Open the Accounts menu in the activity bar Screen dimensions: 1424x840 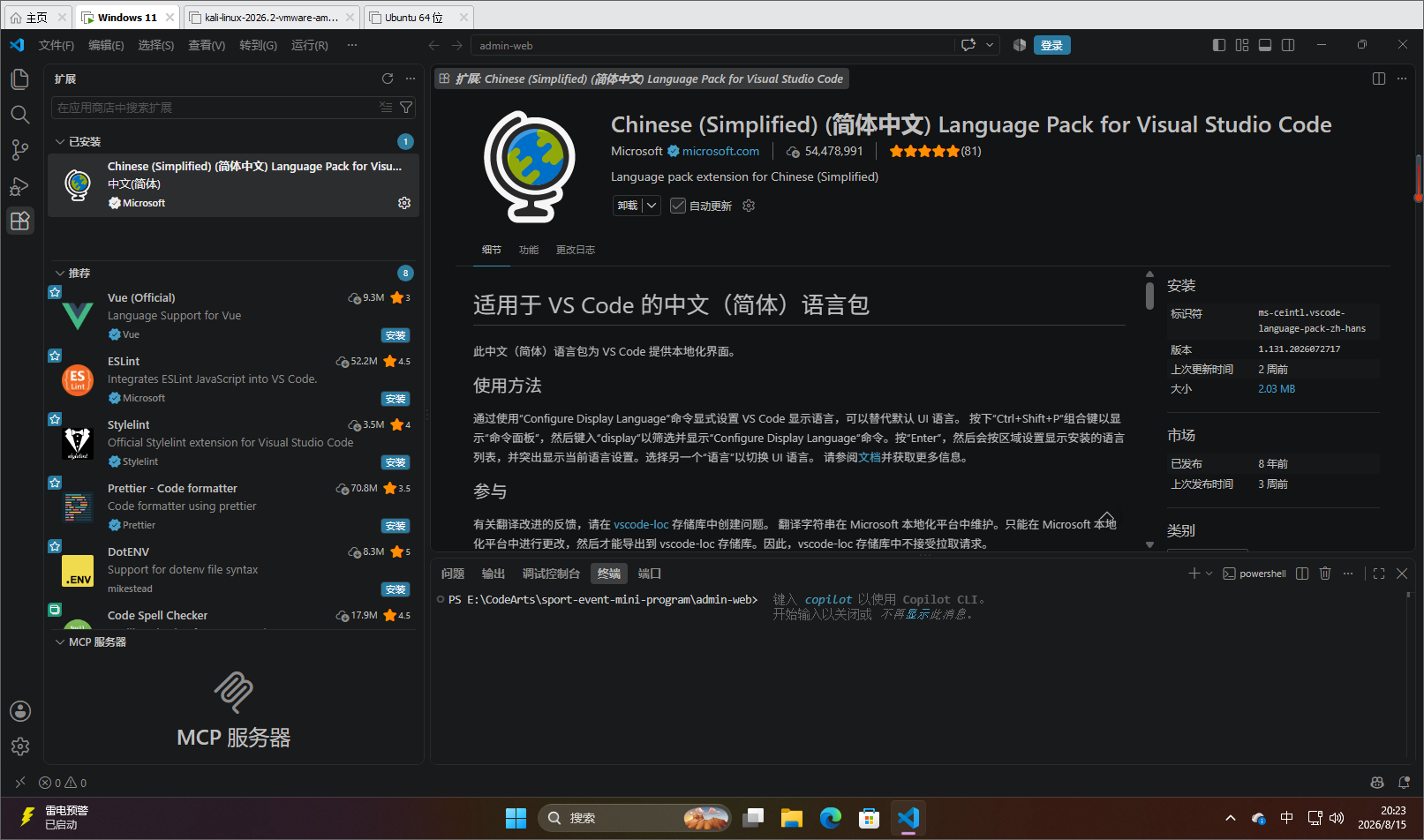tap(20, 711)
